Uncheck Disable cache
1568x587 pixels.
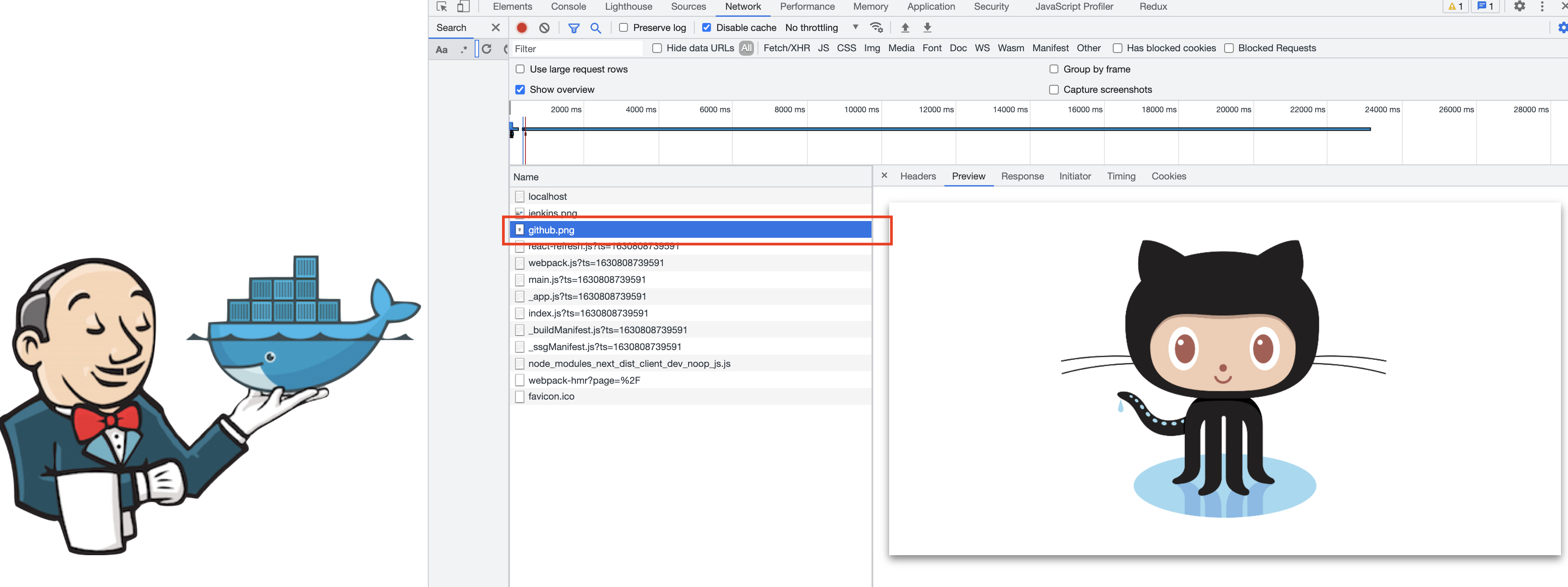[707, 27]
